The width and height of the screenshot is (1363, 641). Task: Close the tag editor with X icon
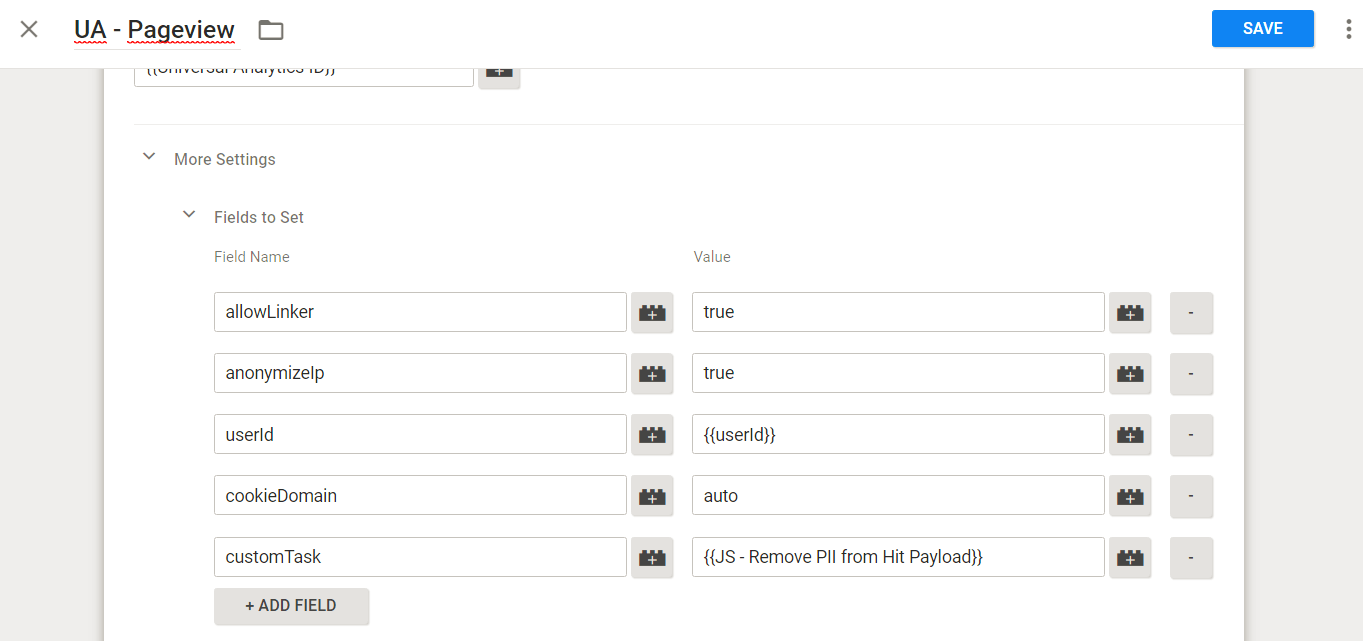pyautogui.click(x=29, y=29)
